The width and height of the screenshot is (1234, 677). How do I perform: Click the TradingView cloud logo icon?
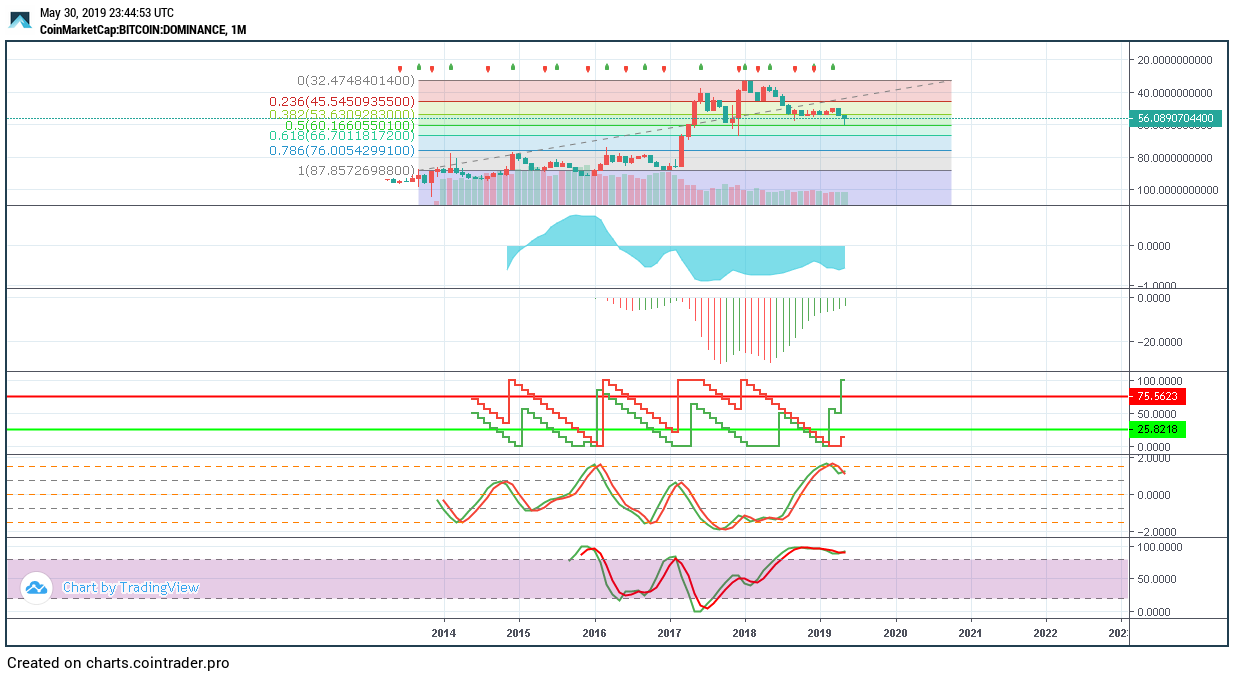(x=37, y=588)
